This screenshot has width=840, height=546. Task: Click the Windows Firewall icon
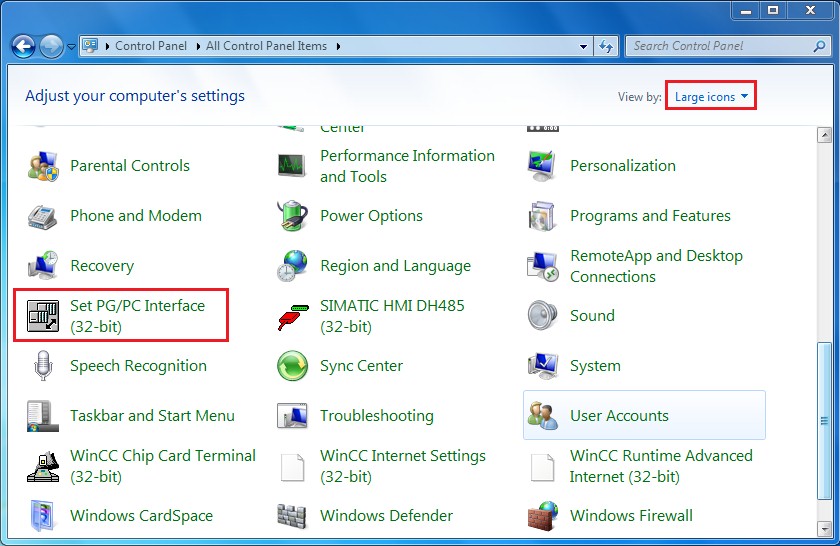[x=543, y=515]
